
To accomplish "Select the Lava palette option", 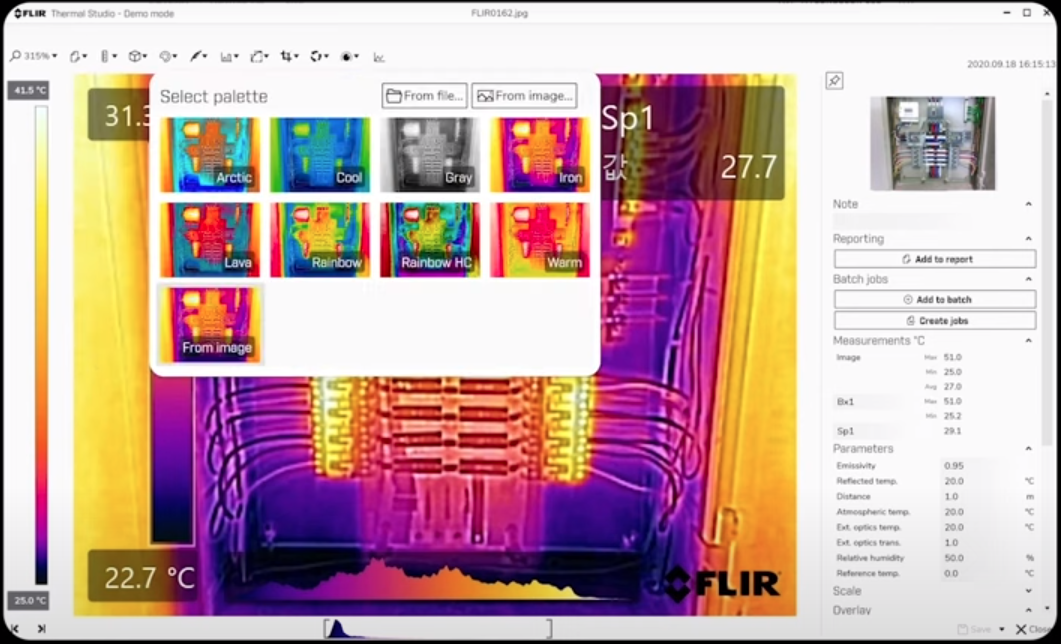I will point(210,240).
